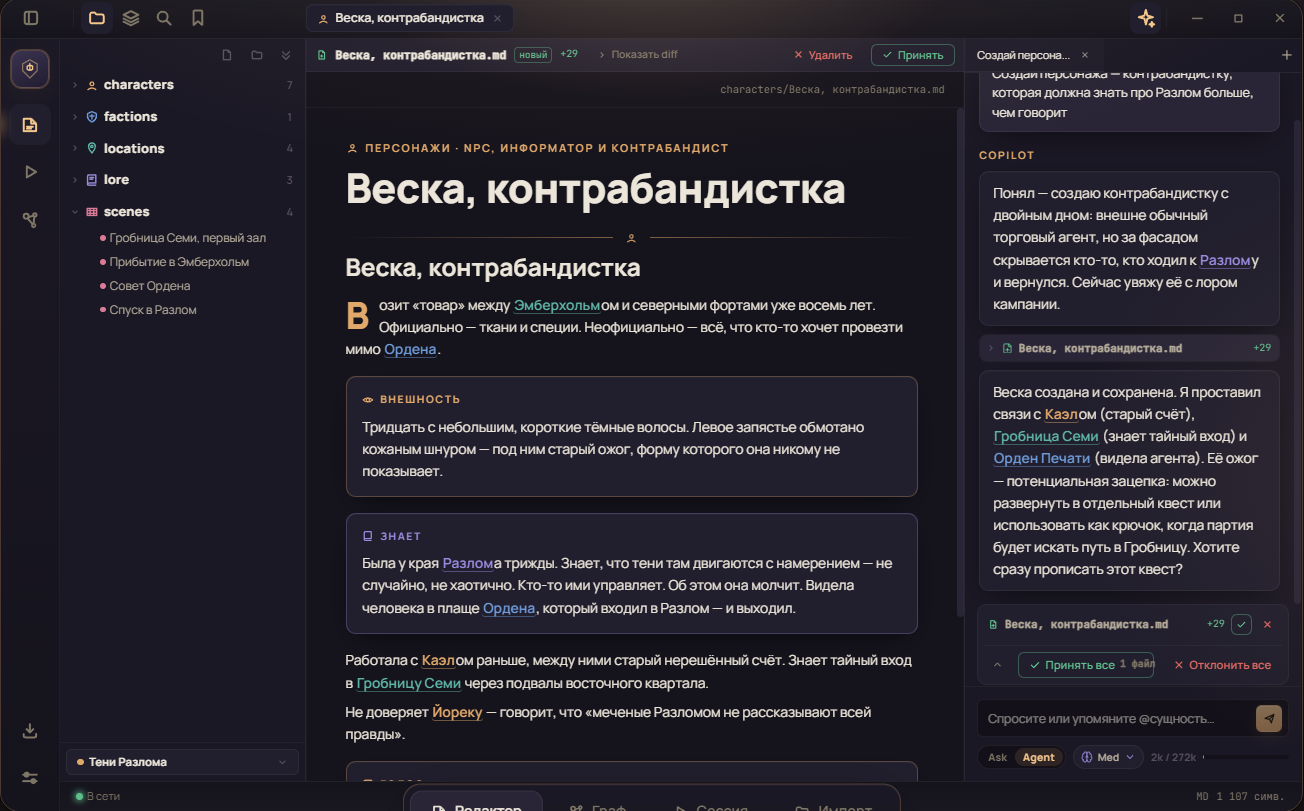Viewport: 1304px width, 811px height.
Task: Open the Med reasoning level dropdown
Action: (x=1108, y=757)
